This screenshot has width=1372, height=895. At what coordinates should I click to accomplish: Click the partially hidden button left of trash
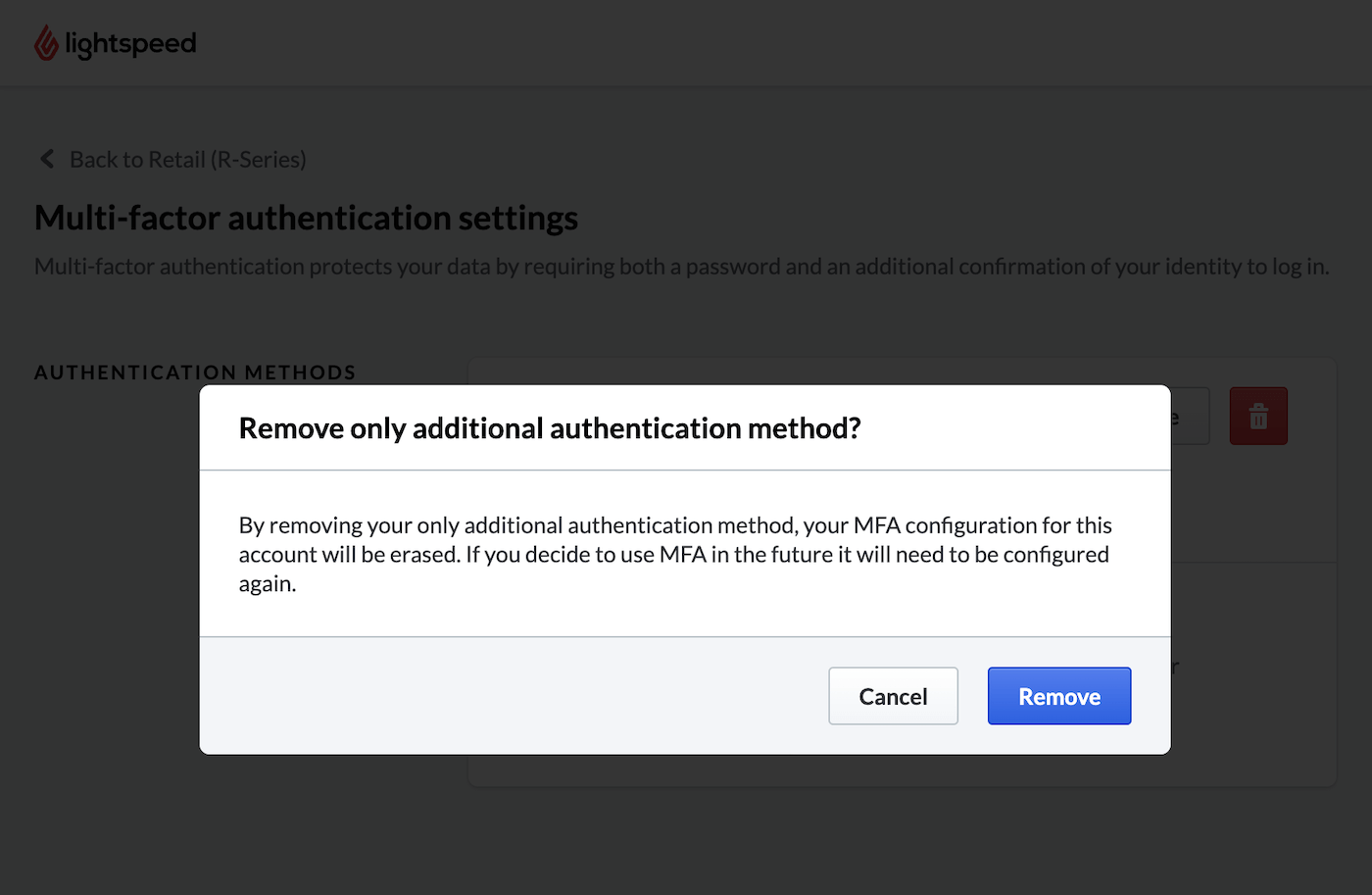pos(1190,417)
